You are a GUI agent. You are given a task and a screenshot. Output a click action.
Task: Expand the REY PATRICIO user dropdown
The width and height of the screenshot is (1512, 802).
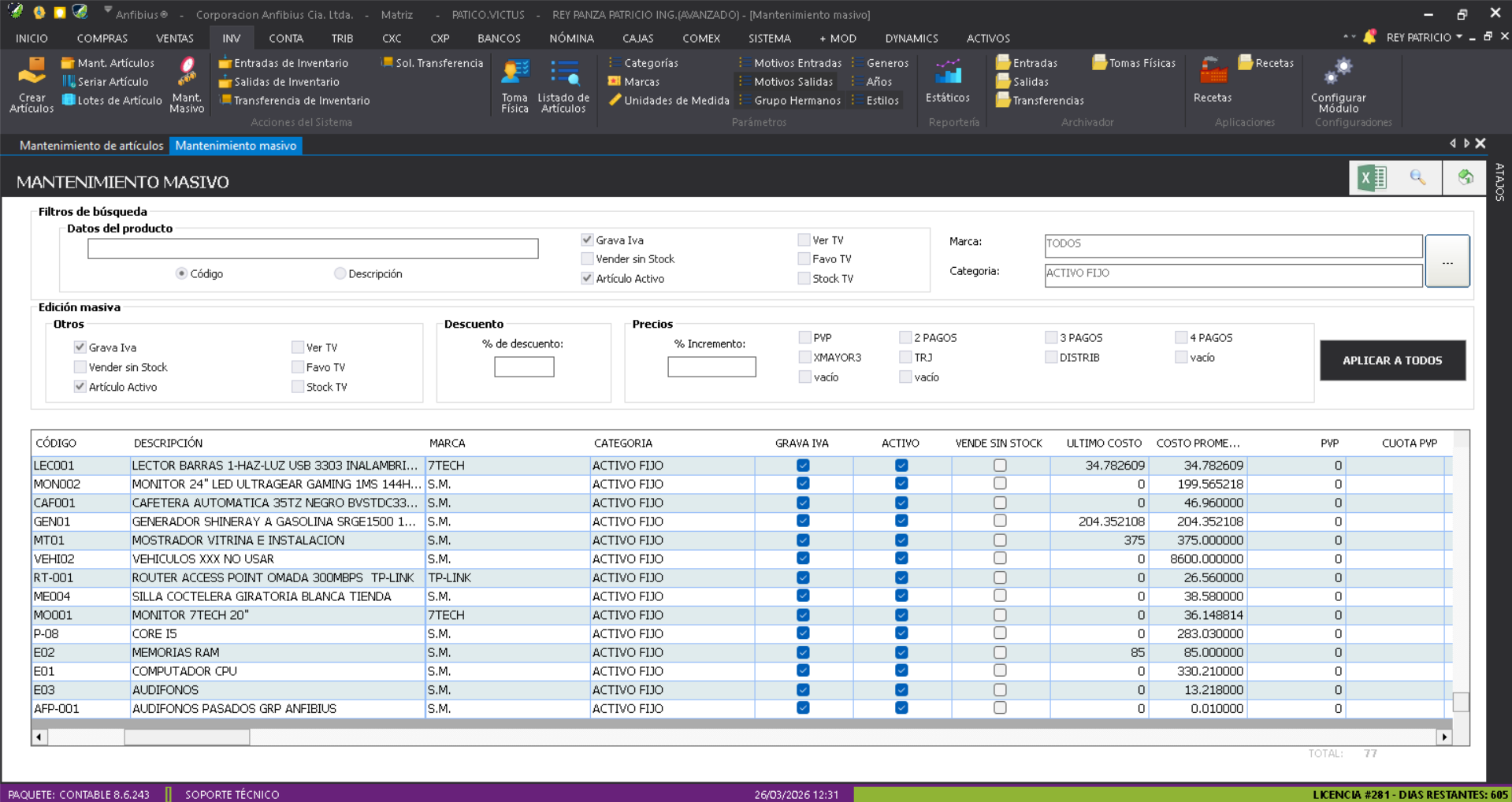(x=1459, y=37)
